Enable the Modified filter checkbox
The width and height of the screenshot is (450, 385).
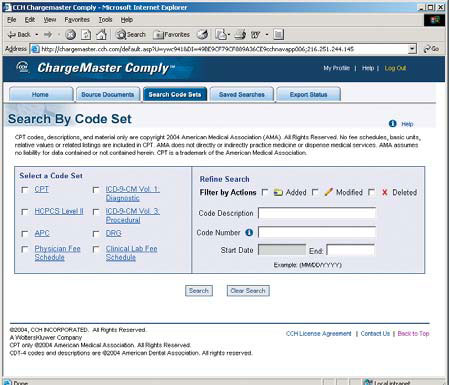(x=315, y=192)
